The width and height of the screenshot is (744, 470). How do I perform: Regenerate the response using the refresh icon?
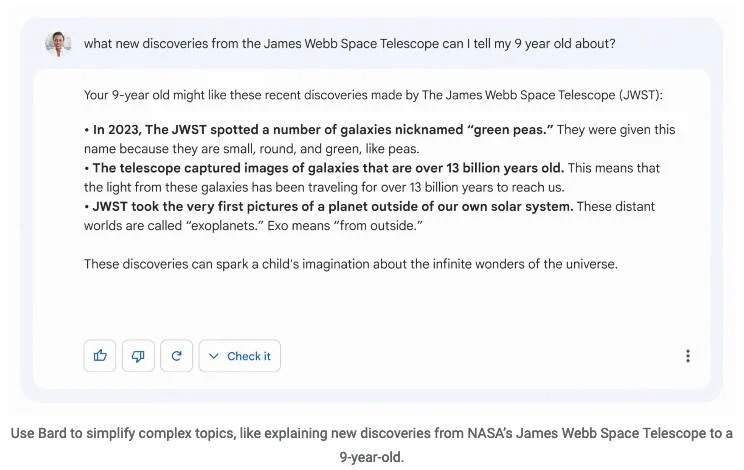coord(176,356)
